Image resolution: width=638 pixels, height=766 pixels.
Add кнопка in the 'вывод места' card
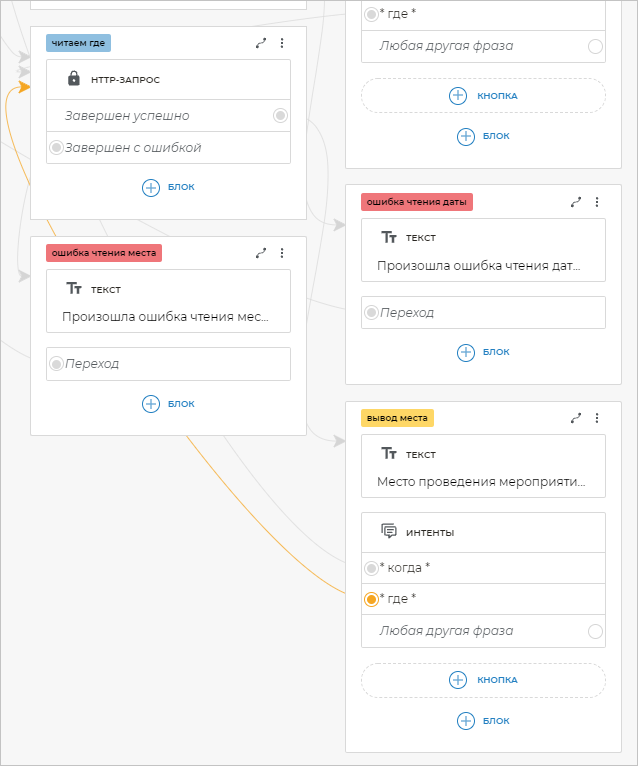(483, 680)
